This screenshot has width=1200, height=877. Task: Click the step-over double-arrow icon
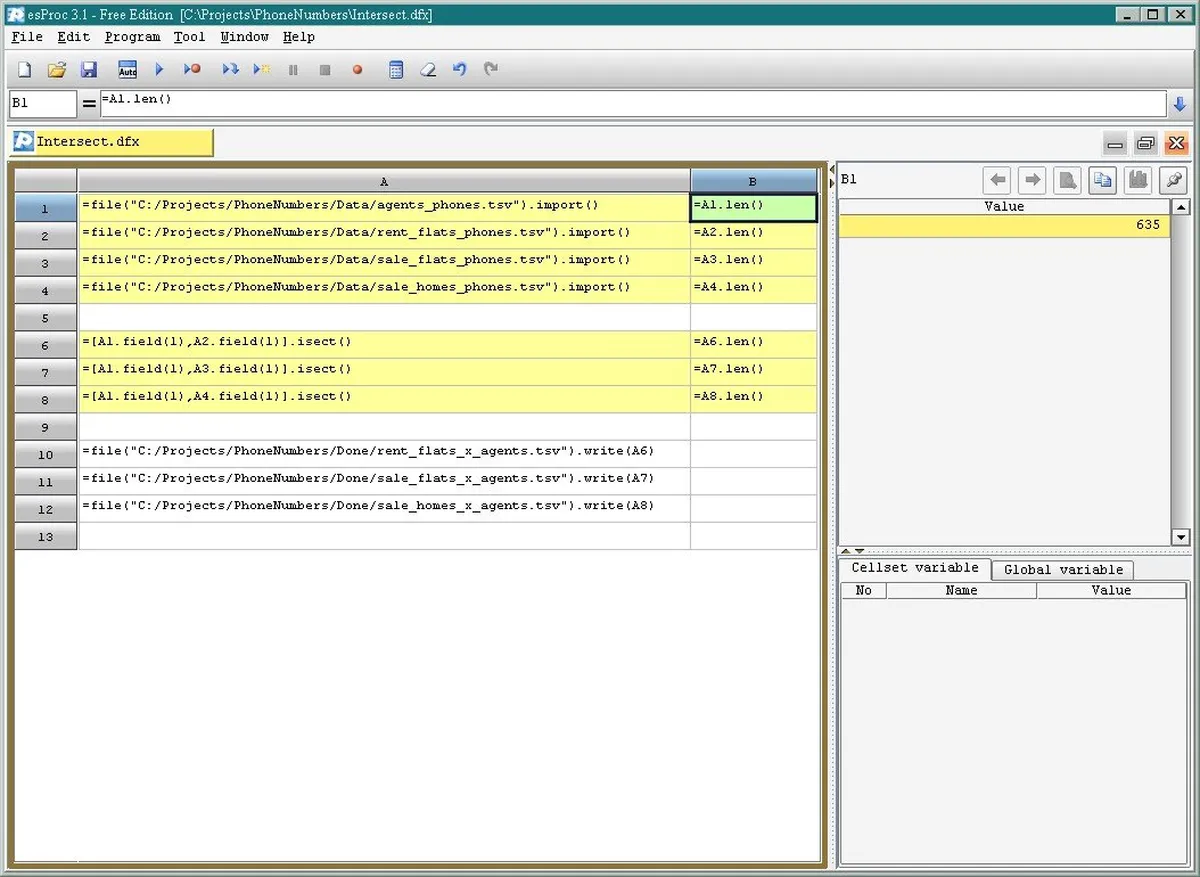(x=230, y=70)
